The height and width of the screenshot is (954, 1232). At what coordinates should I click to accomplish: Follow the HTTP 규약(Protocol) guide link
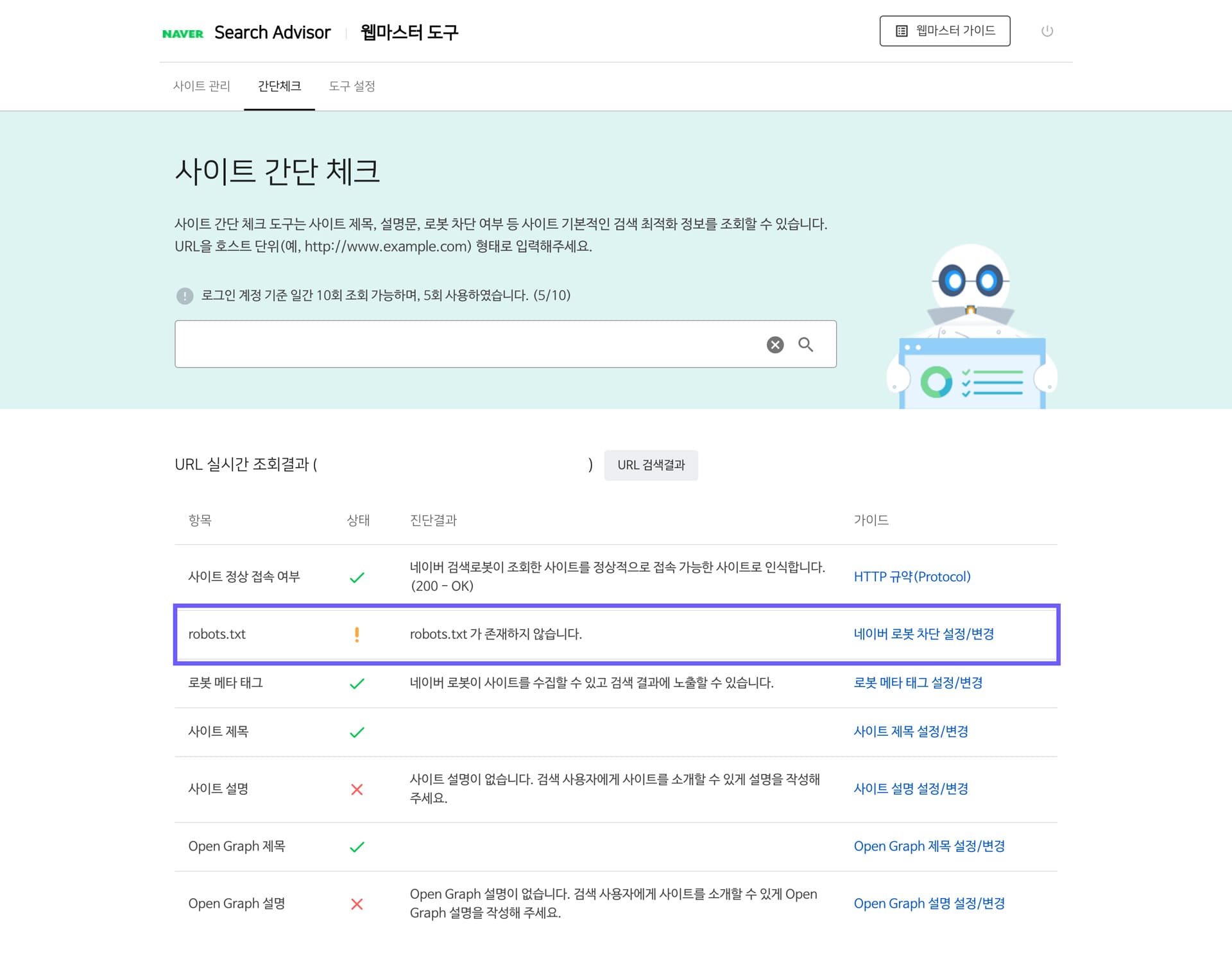point(912,577)
